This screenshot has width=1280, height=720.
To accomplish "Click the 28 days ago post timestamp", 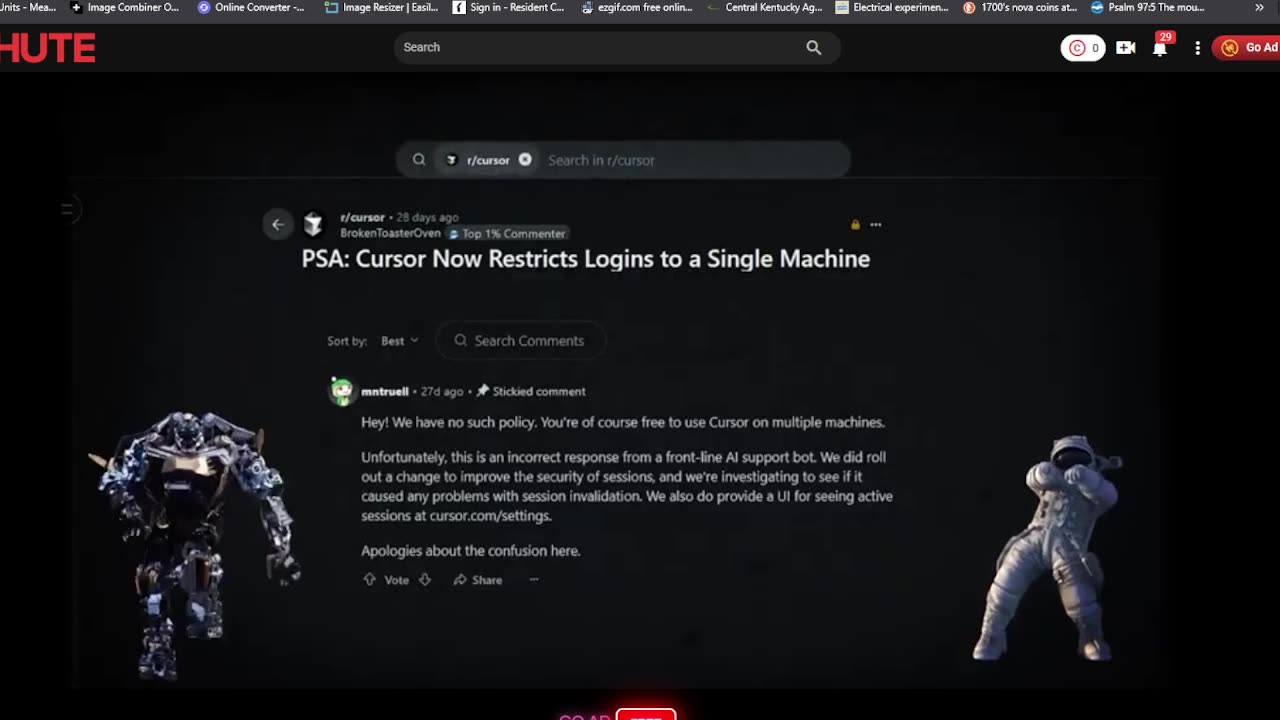I will [x=427, y=217].
